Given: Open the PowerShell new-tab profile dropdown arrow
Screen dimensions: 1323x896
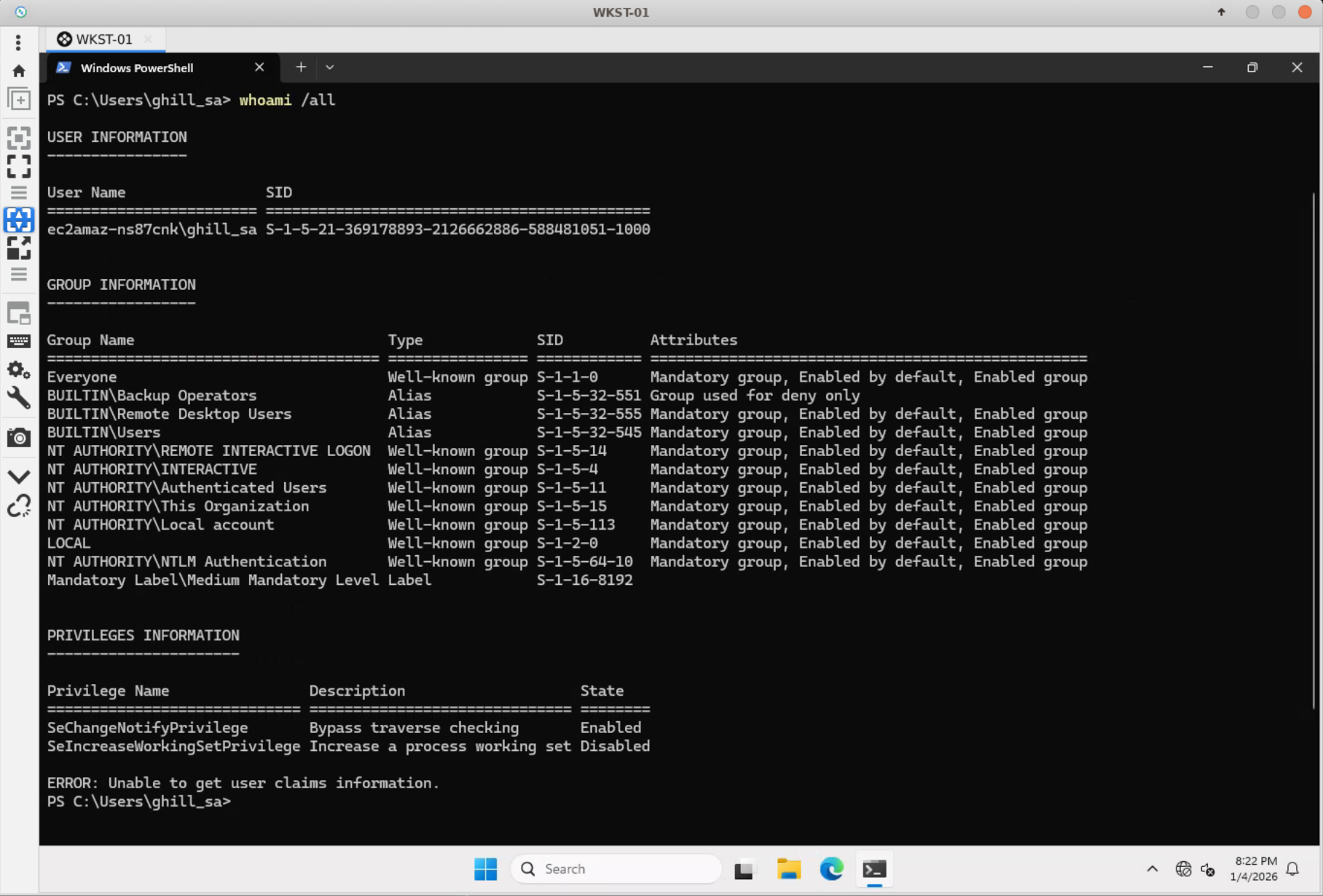Looking at the screenshot, I should (x=329, y=68).
